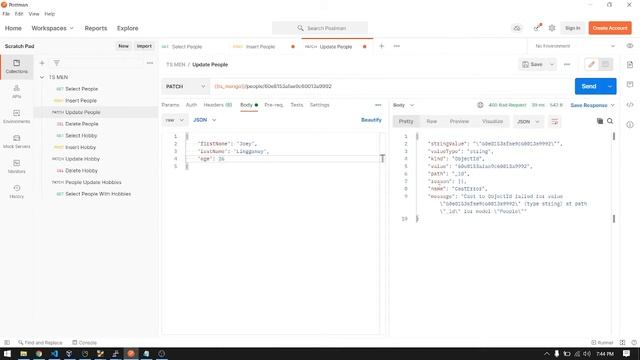The height and width of the screenshot is (360, 640).
Task: Open documentation icon in right sidebar
Action: click(630, 64)
